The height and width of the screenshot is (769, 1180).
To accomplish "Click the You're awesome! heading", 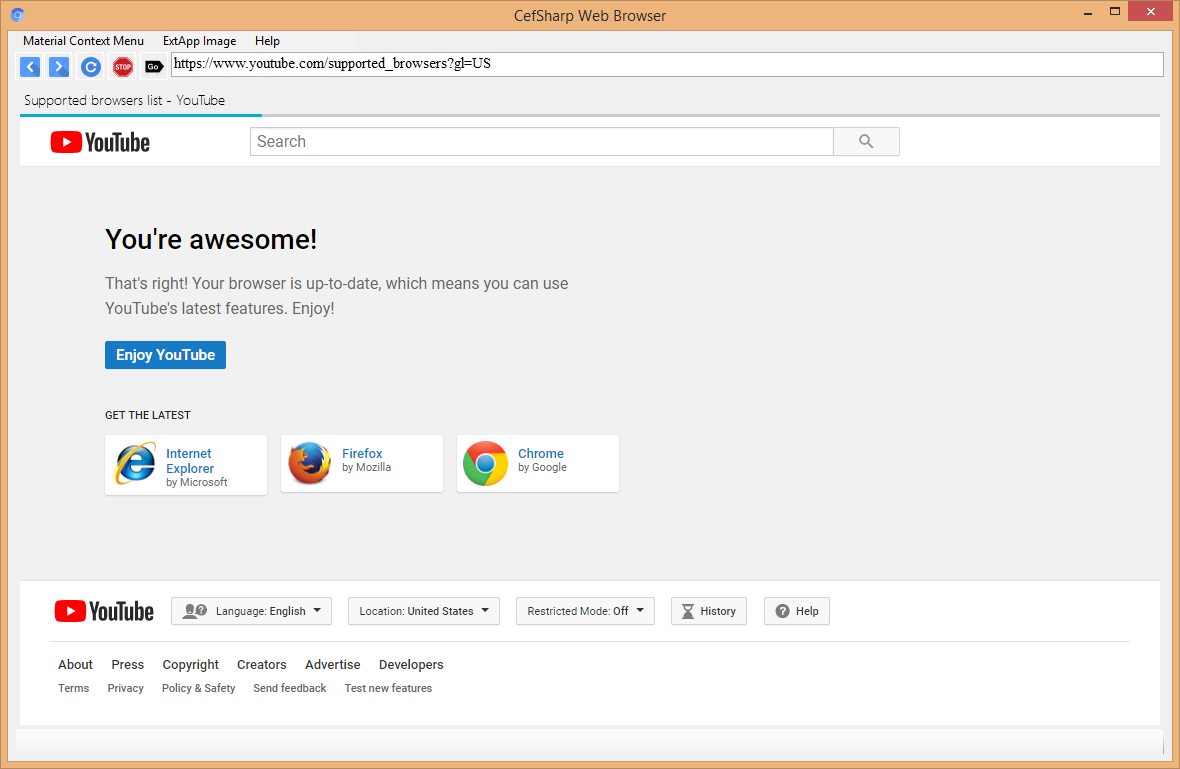I will [x=211, y=239].
